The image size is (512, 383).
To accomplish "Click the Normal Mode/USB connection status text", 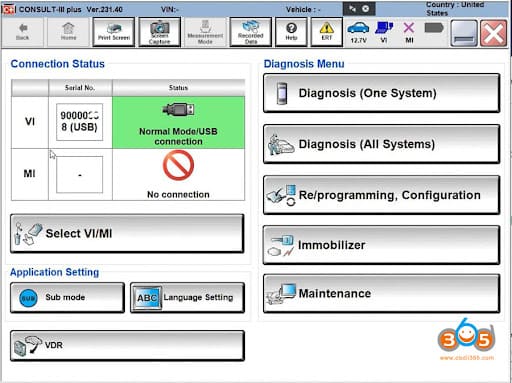I will point(178,136).
